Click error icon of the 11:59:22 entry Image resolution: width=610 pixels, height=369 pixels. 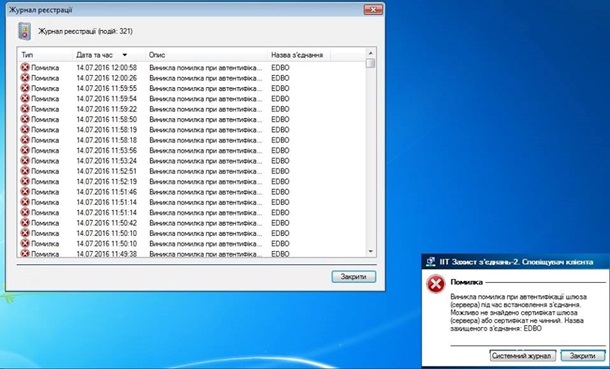click(x=25, y=109)
